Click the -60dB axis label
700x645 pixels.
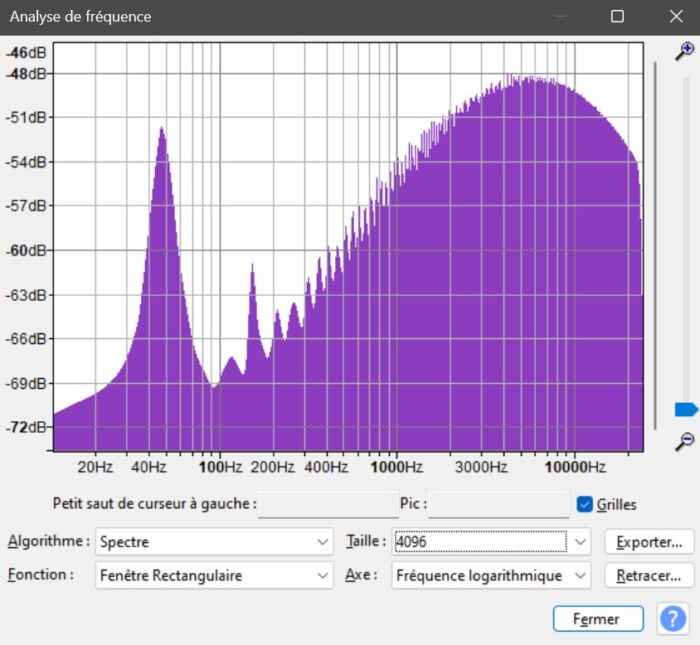tap(26, 250)
